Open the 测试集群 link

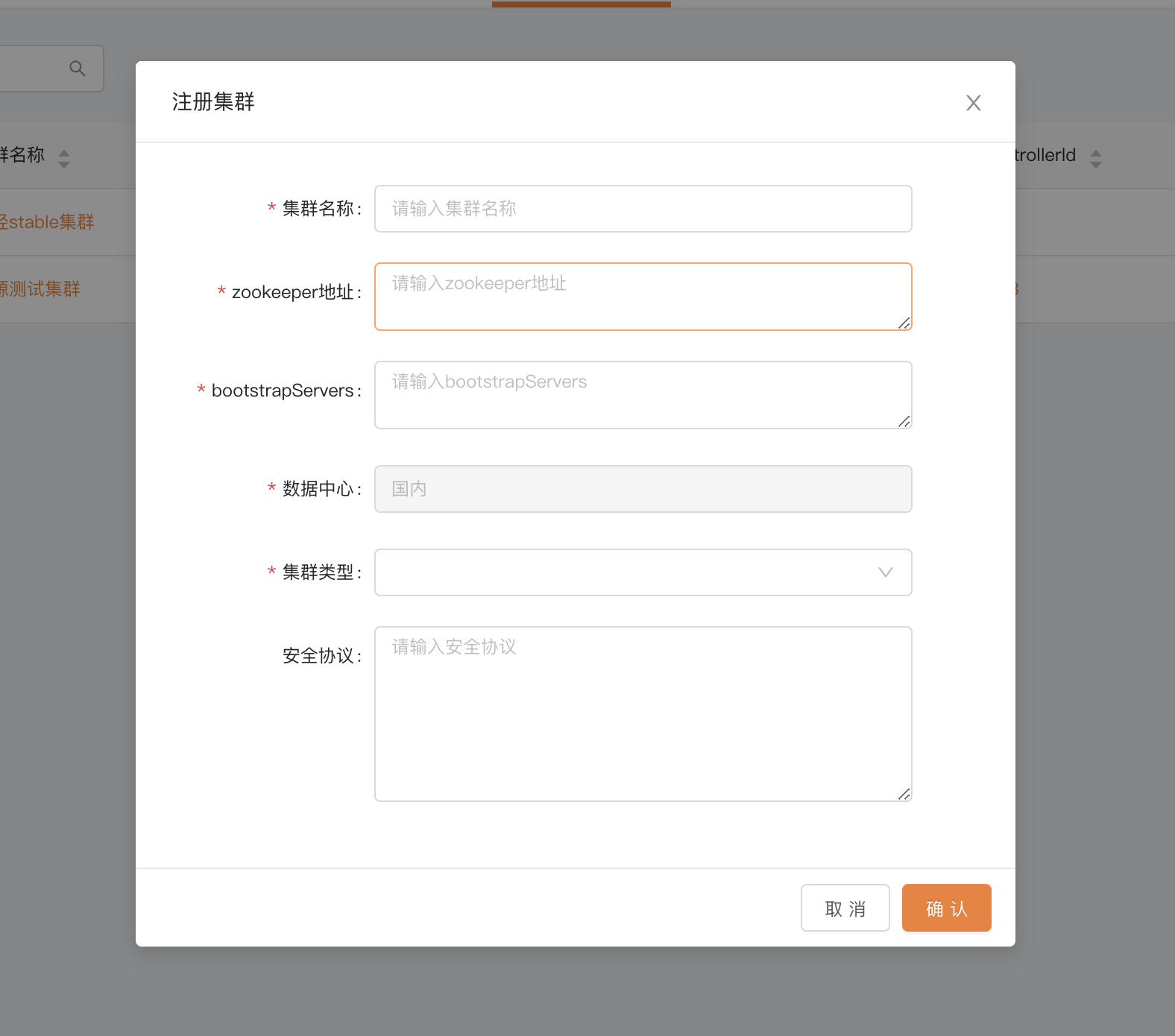[x=41, y=289]
